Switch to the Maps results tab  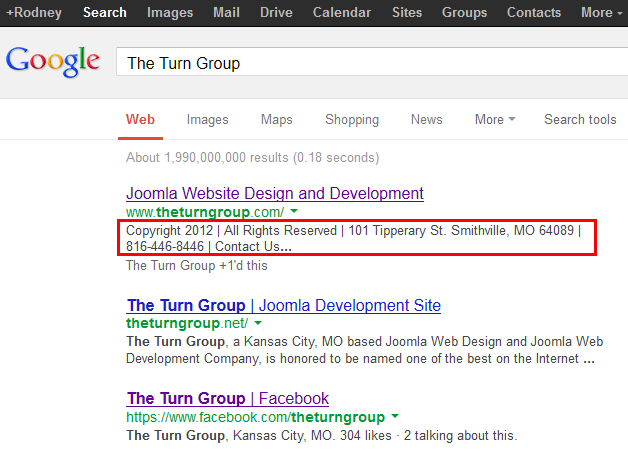coord(276,119)
